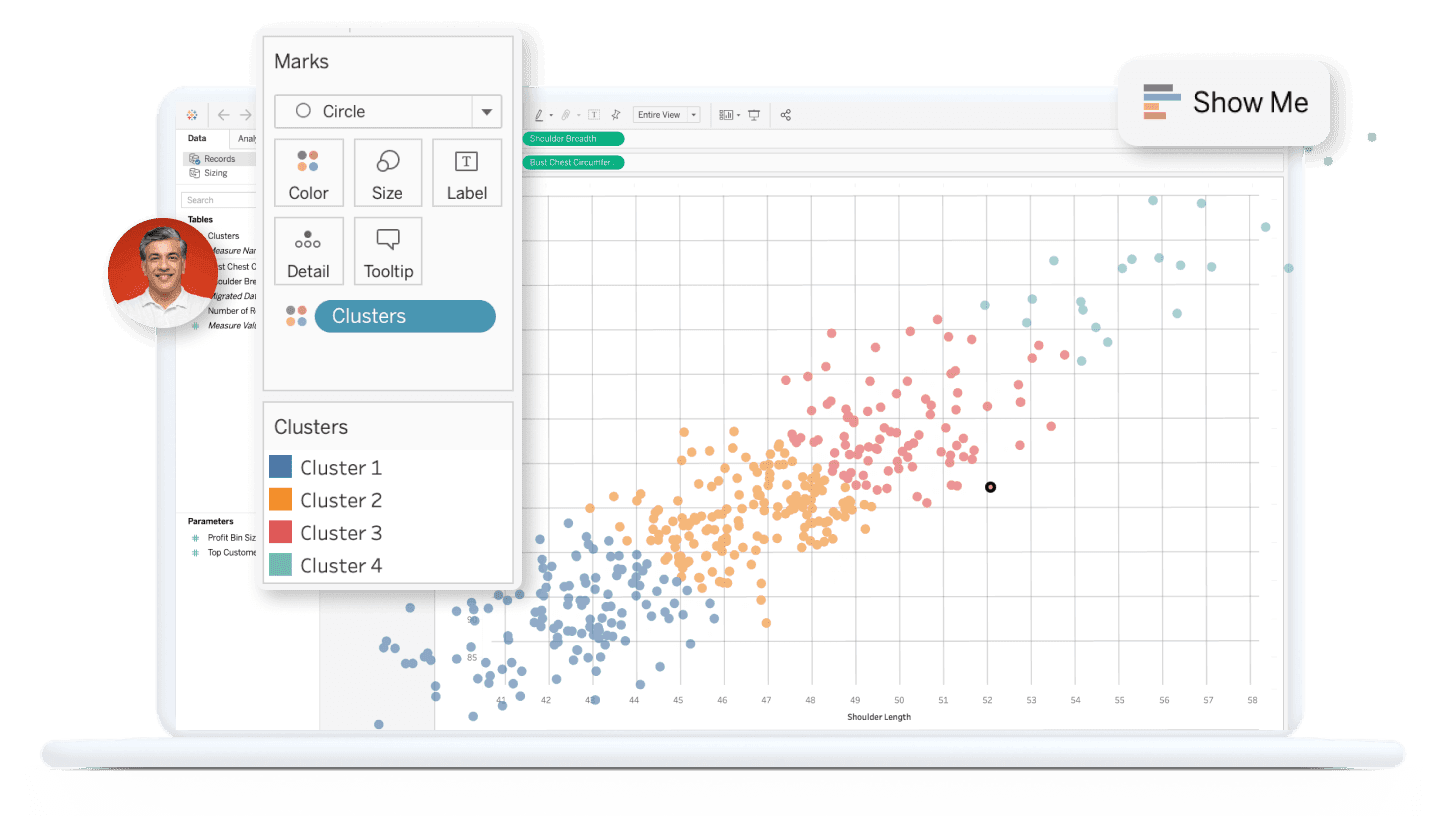Click the Tableau logo icon in toolbar
Screen dimensions: 1446x816
(x=193, y=115)
